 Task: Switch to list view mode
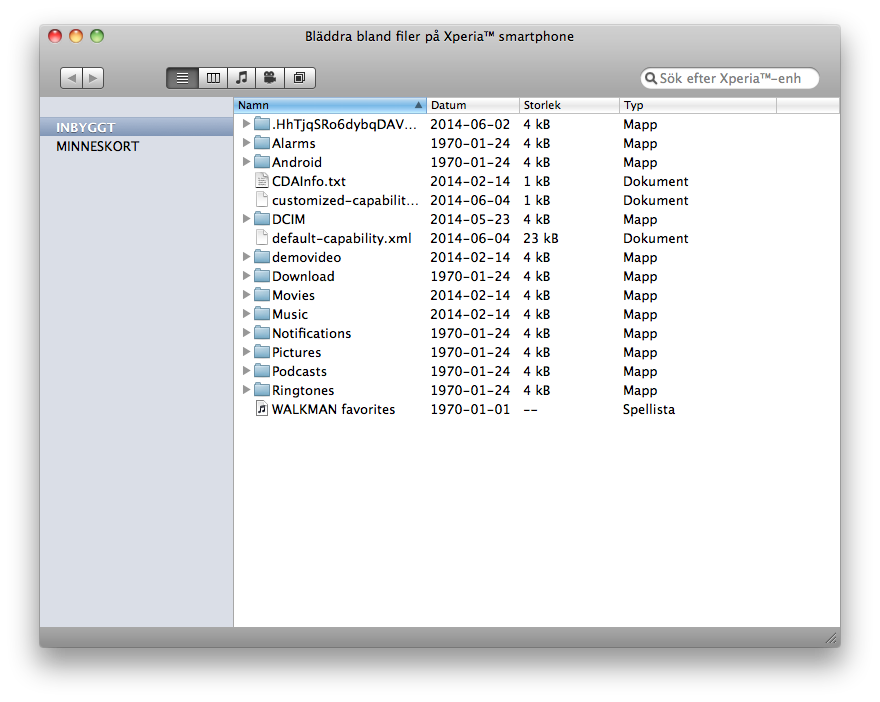click(182, 78)
